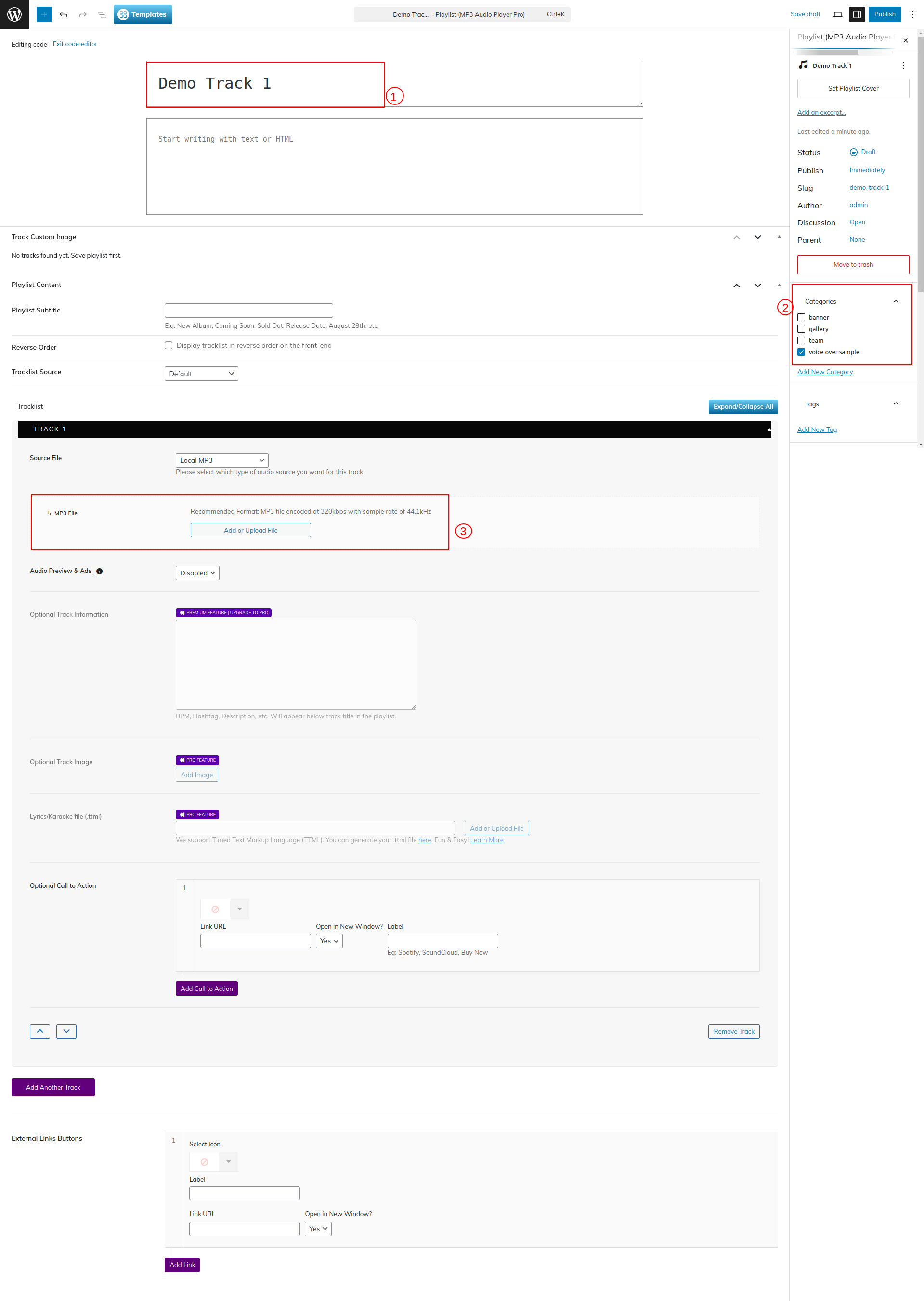Open the block inserter plus icon

click(44, 14)
